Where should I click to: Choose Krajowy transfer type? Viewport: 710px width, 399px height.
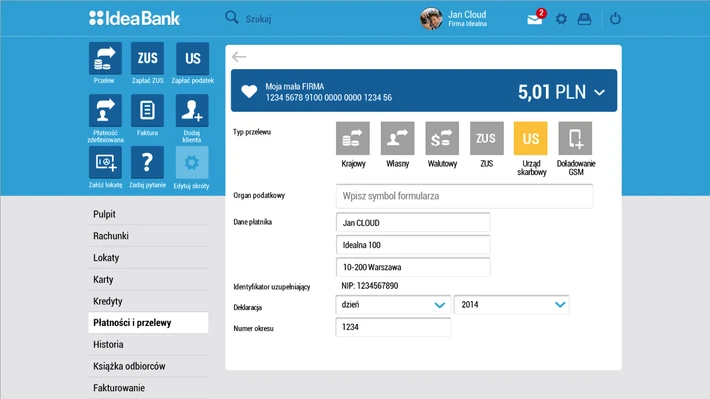(353, 138)
